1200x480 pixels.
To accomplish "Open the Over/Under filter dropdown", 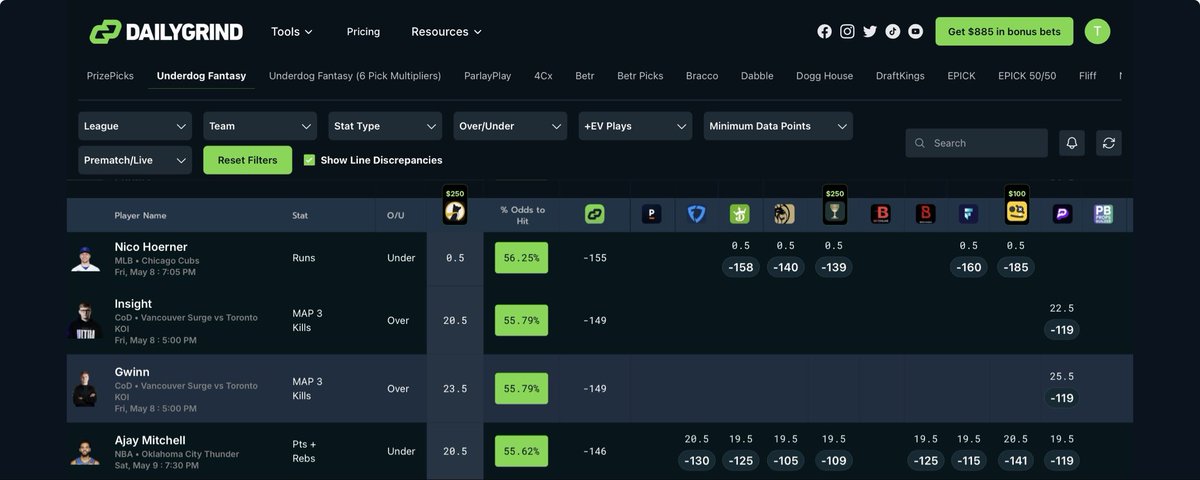I will (x=510, y=126).
